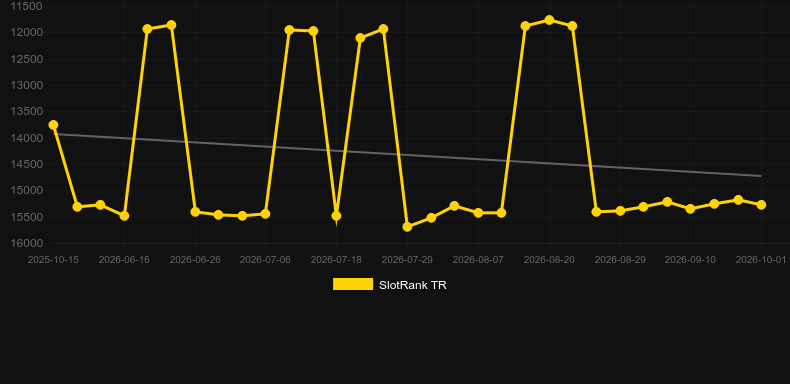Click the 2026-08-29 date label

click(x=620, y=260)
